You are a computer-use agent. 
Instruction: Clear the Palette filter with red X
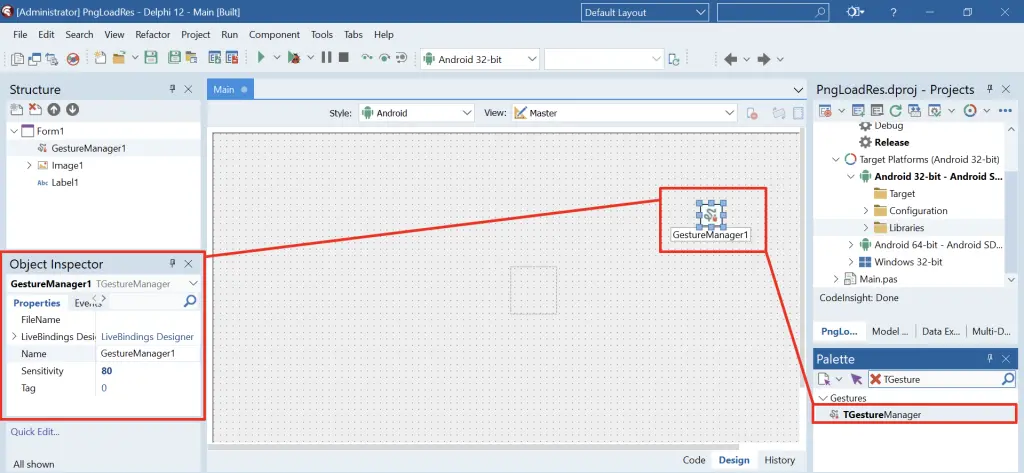[x=875, y=379]
